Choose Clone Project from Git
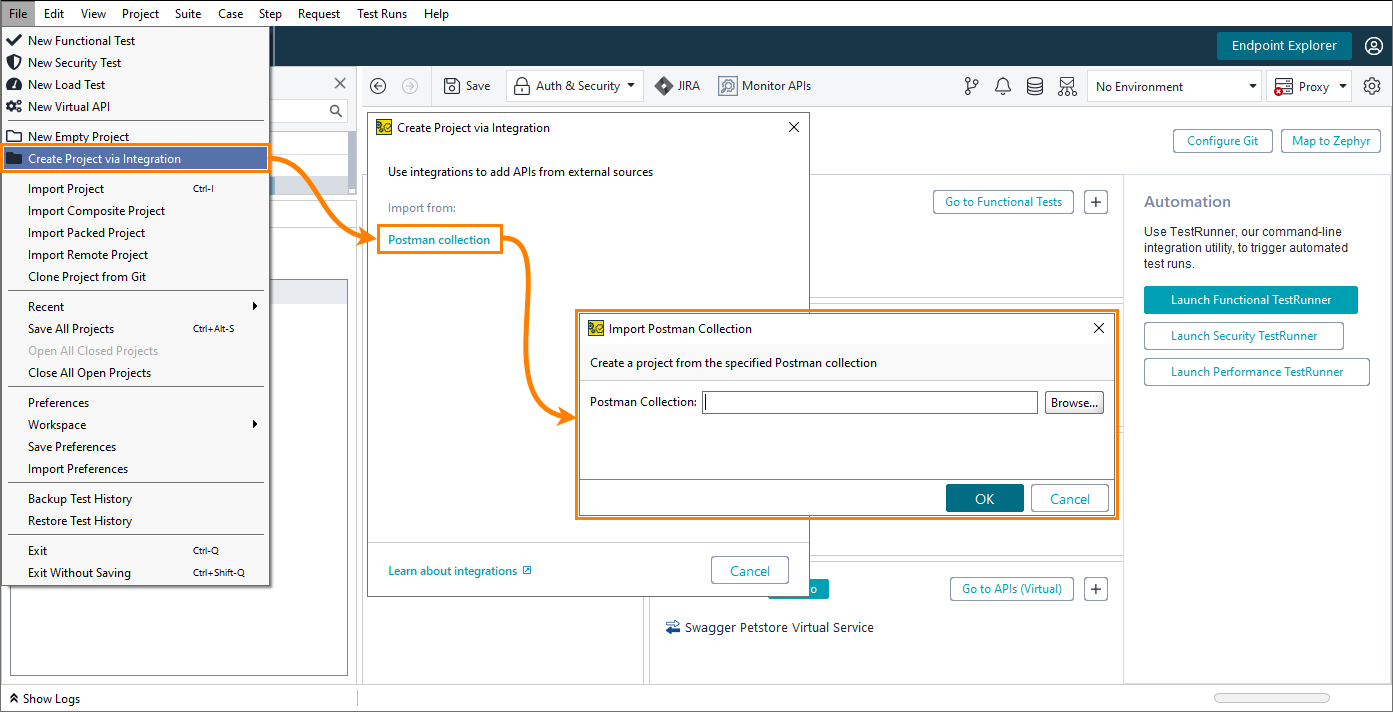Screen dimensions: 1393x712 (135, 277)
